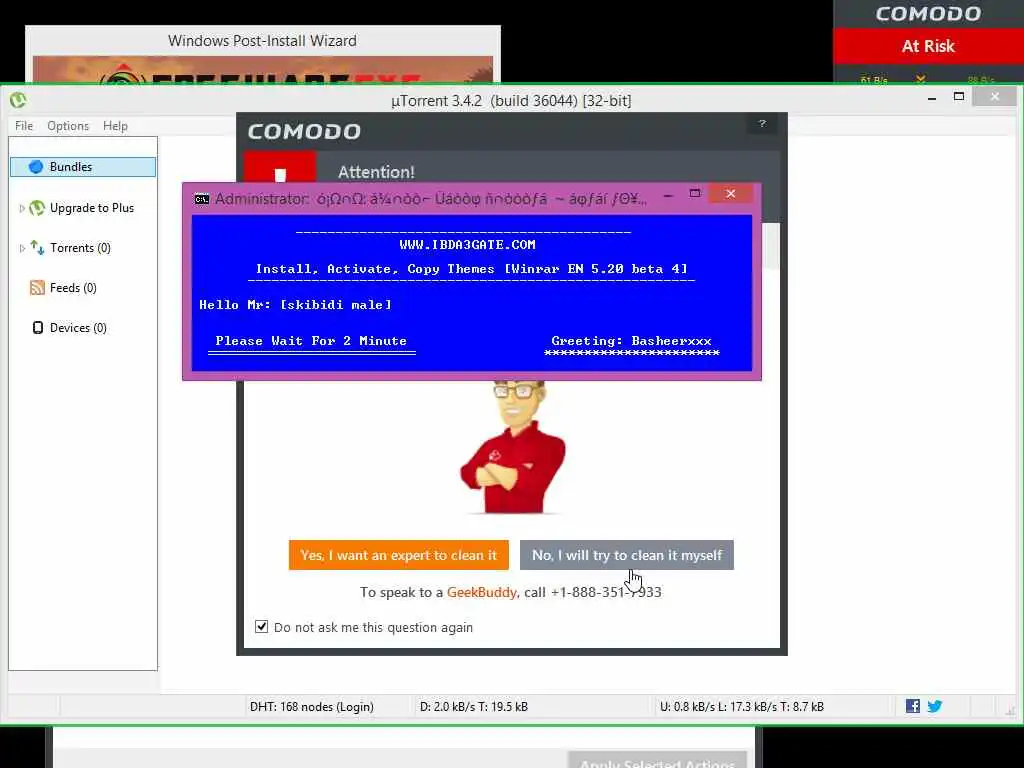Select 'Upgrade to Plus' label in sidebar
Image resolution: width=1024 pixels, height=768 pixels.
[91, 208]
